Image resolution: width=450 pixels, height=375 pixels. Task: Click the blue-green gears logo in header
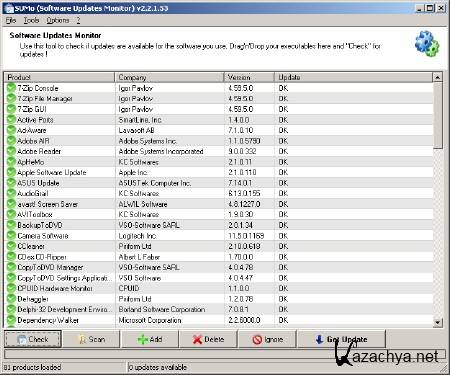(x=427, y=44)
